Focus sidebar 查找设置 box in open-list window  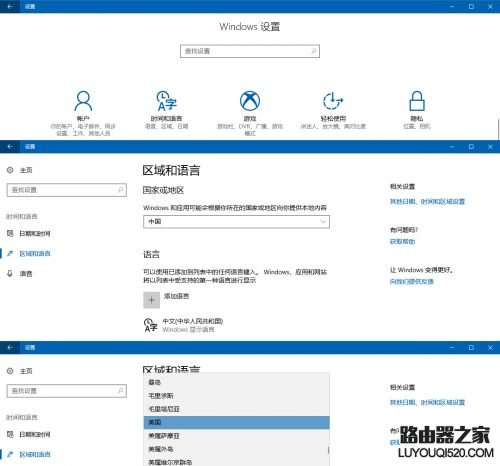[x=67, y=391]
